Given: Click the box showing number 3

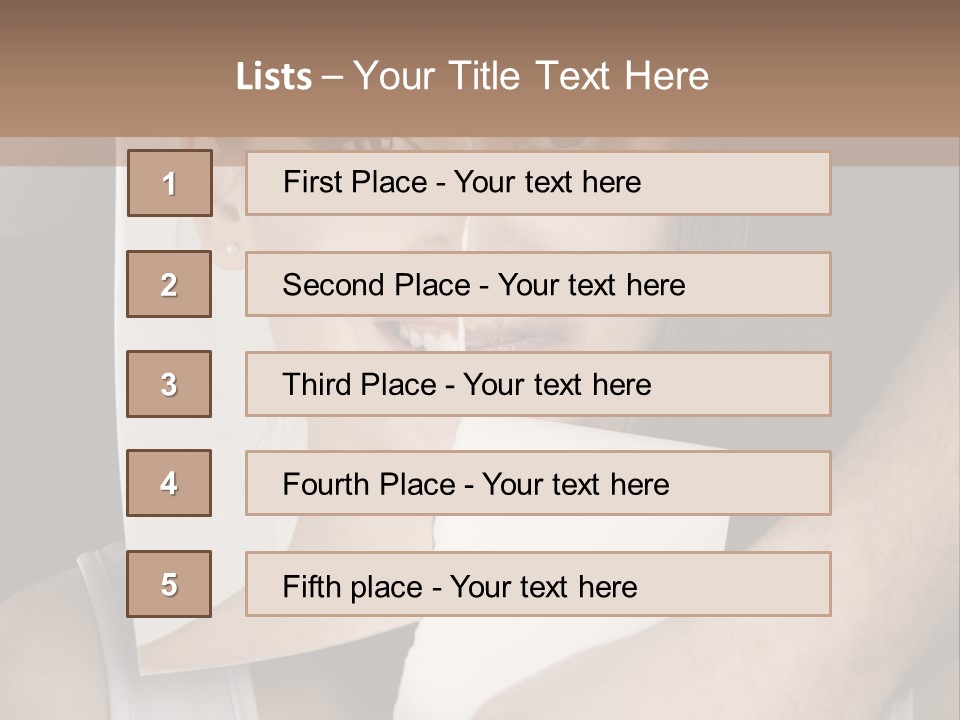Looking at the screenshot, I should point(169,384).
